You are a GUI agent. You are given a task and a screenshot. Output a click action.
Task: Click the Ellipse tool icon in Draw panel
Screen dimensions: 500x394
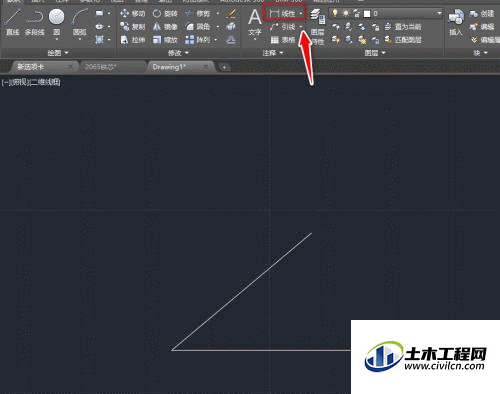99,27
